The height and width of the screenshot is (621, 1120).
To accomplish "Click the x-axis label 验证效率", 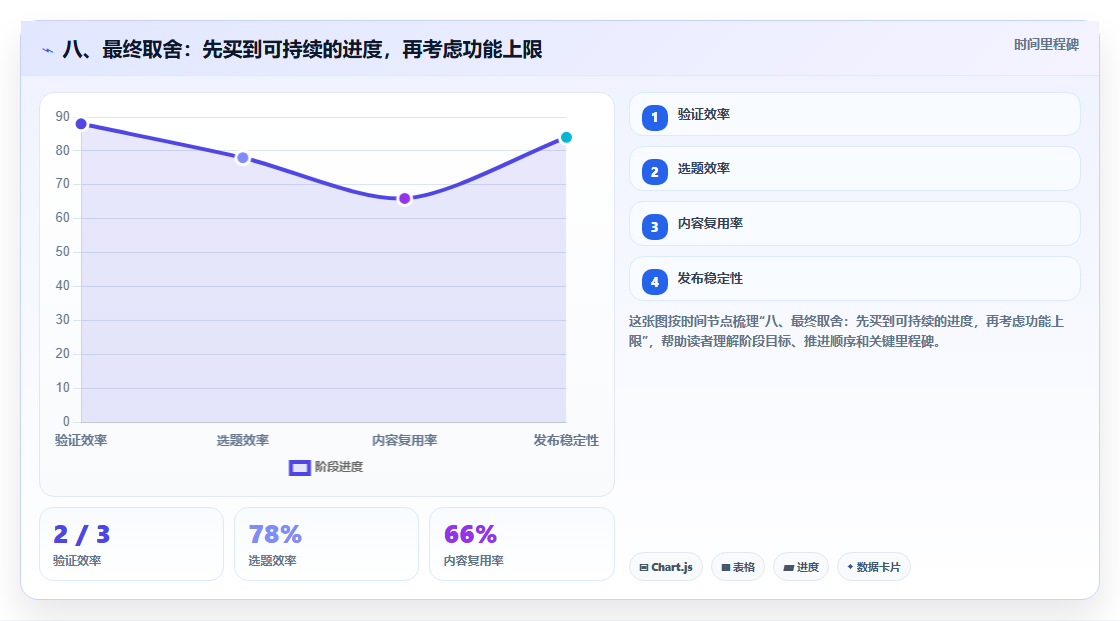I will click(81, 440).
